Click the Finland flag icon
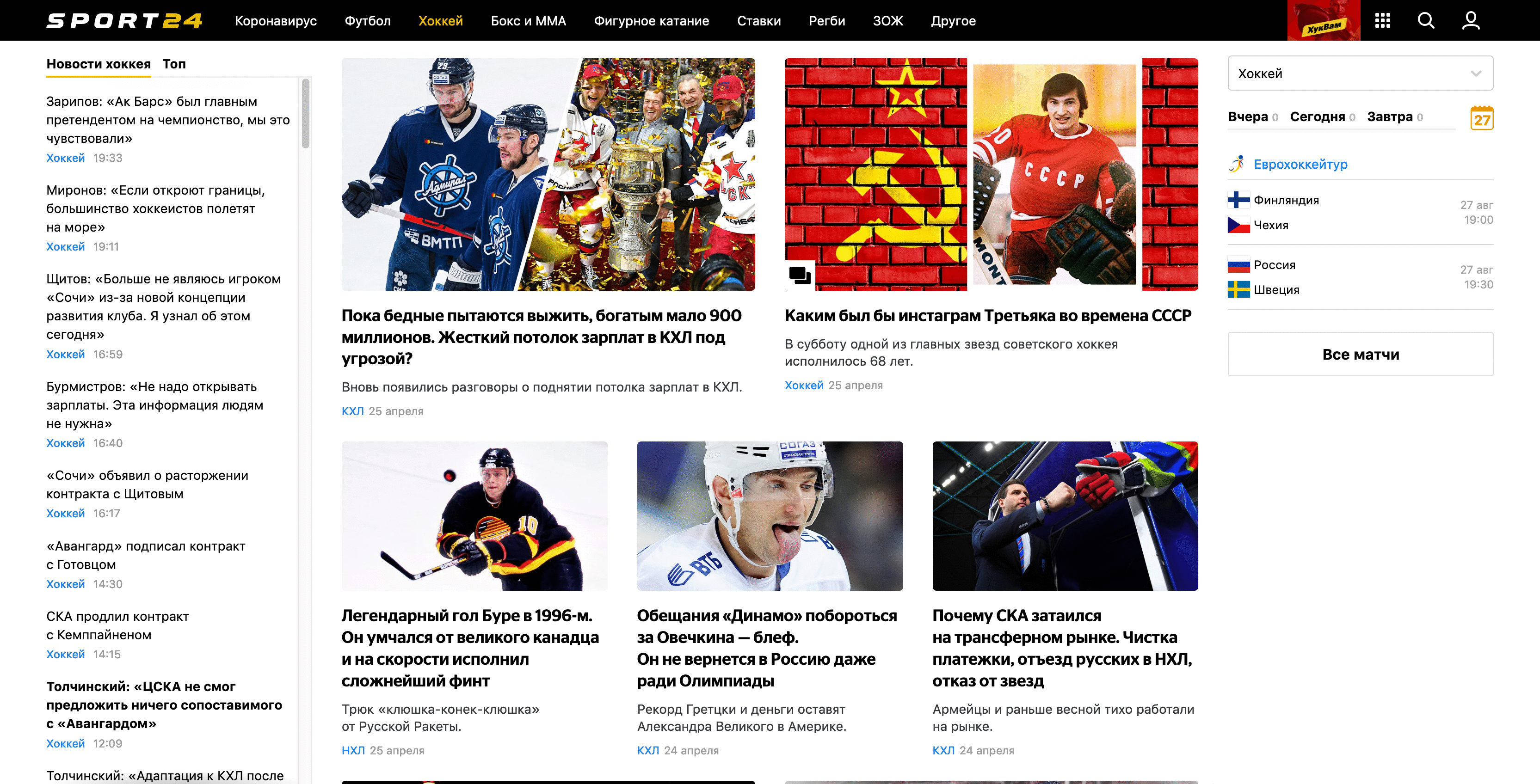The height and width of the screenshot is (784, 1540). 1238,200
